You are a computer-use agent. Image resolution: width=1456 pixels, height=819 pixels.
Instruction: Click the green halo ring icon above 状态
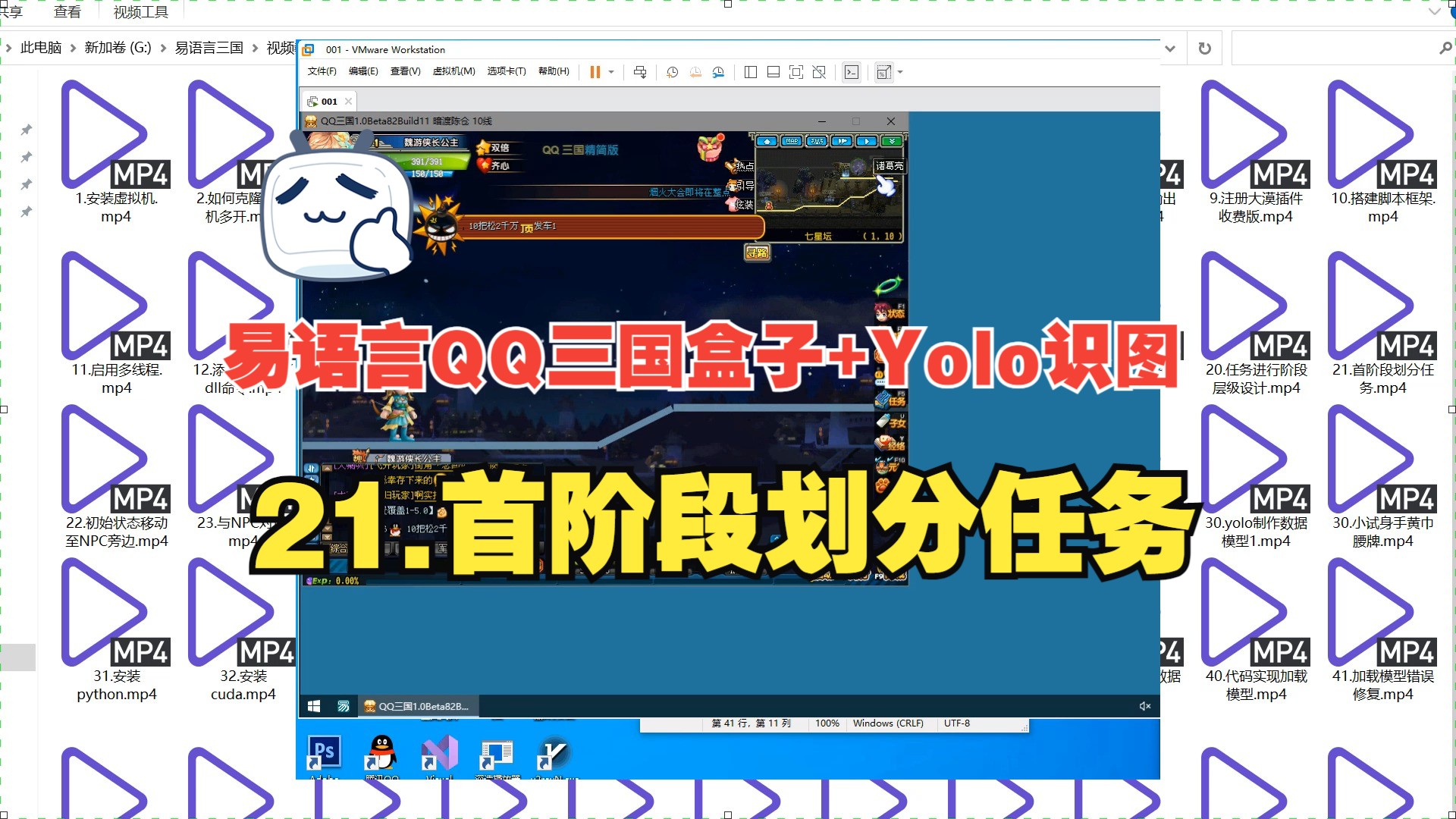tap(889, 285)
